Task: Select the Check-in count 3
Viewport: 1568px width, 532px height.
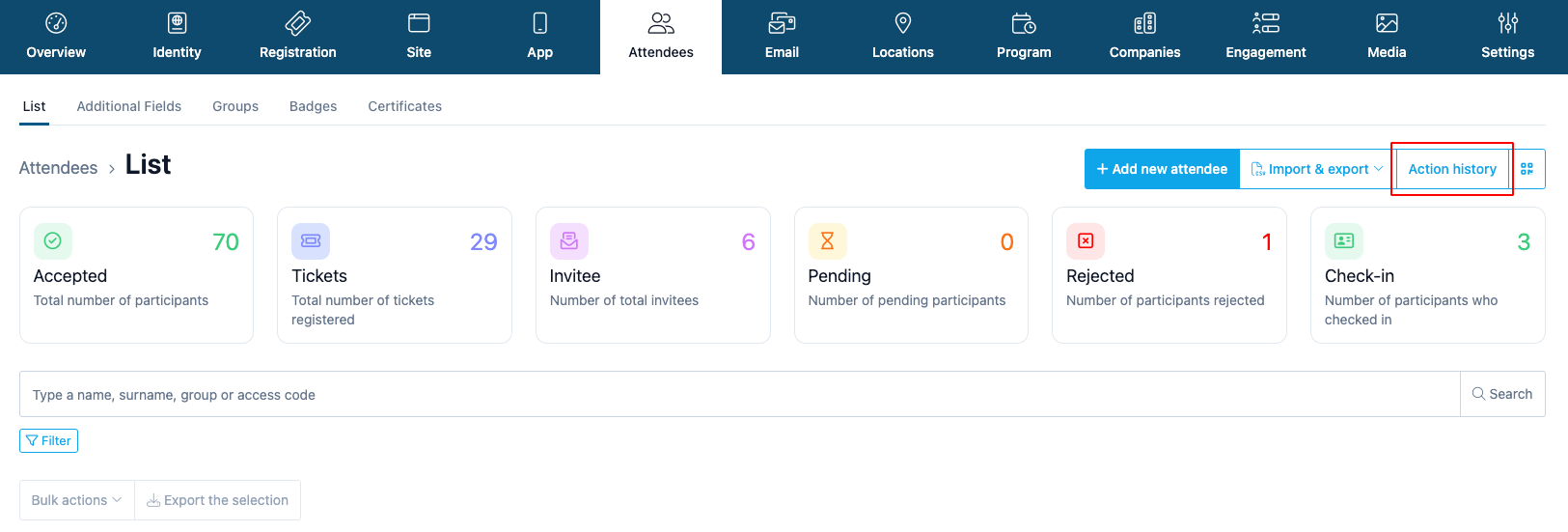Action: (1524, 242)
